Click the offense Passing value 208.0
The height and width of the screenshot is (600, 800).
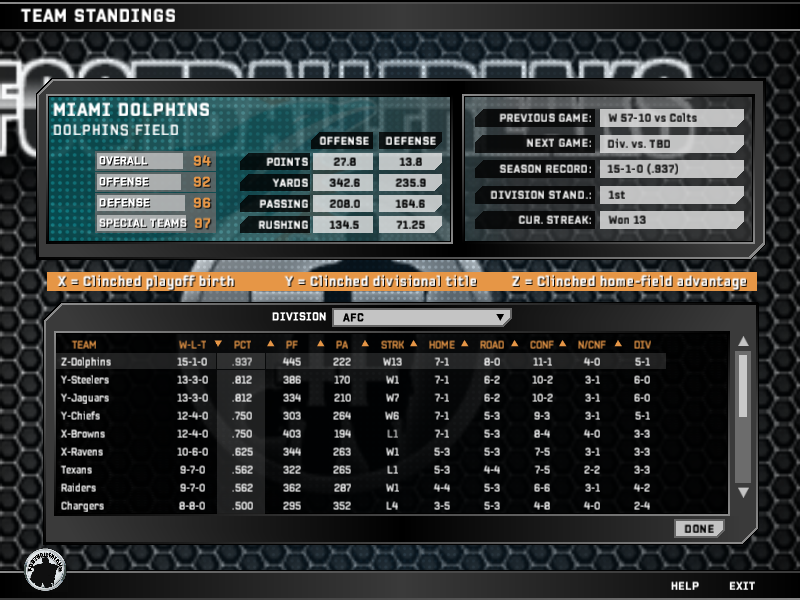(344, 204)
